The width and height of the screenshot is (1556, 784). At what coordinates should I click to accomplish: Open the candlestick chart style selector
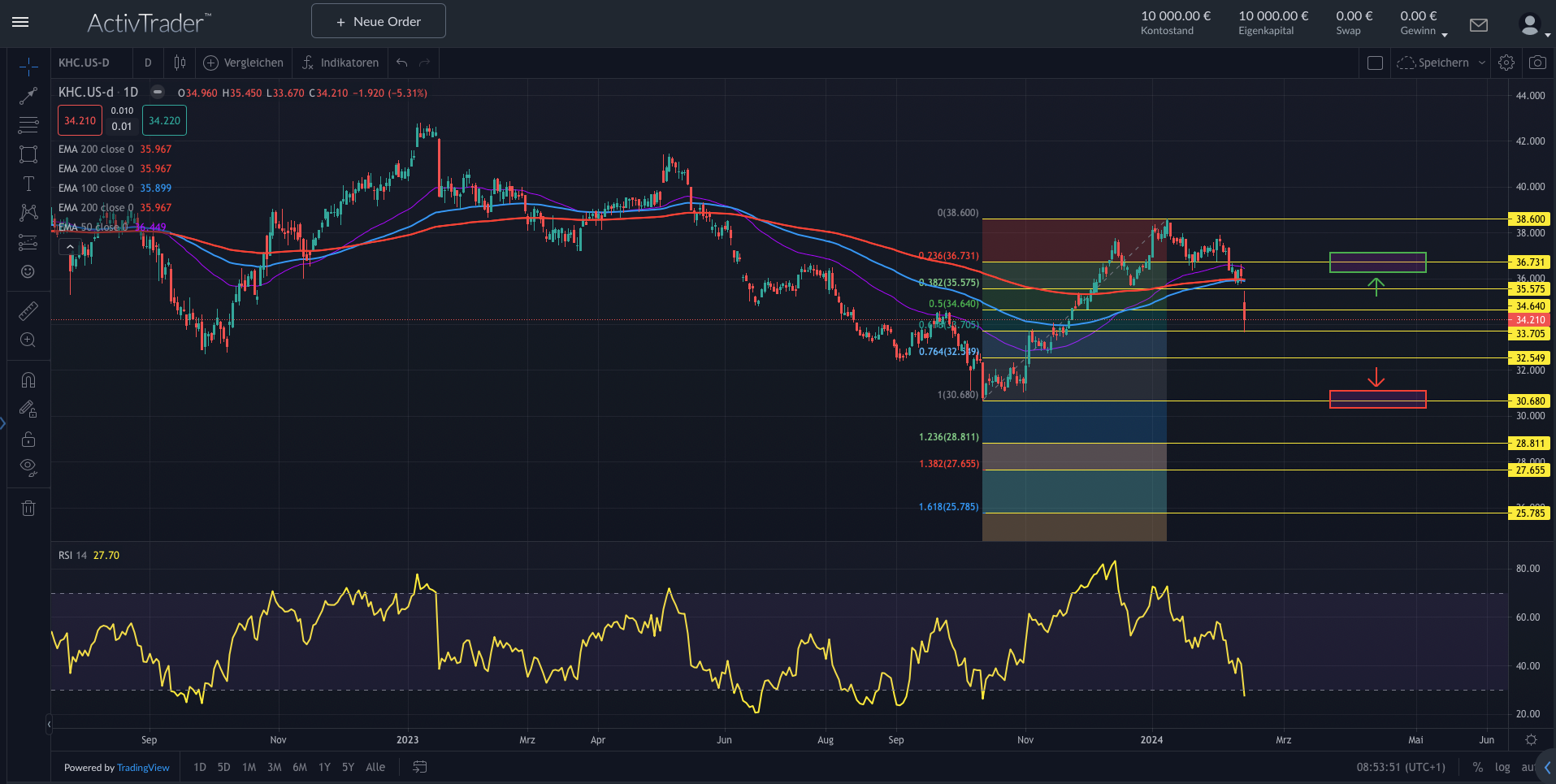(x=180, y=63)
